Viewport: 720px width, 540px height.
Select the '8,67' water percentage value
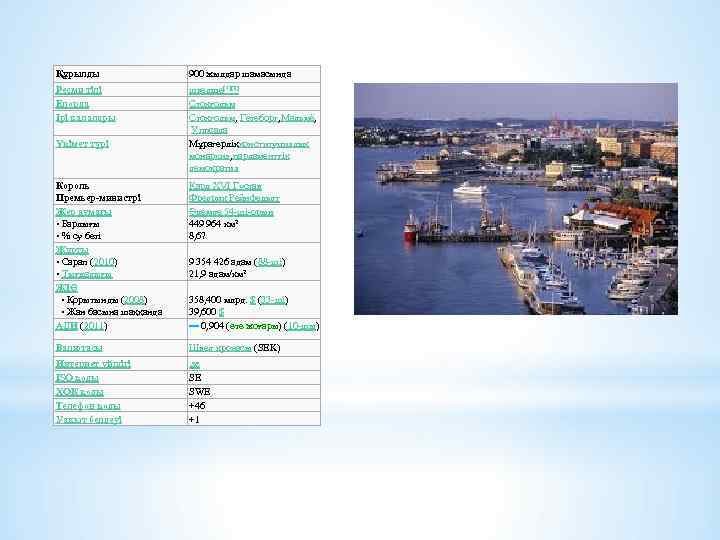tap(197, 236)
